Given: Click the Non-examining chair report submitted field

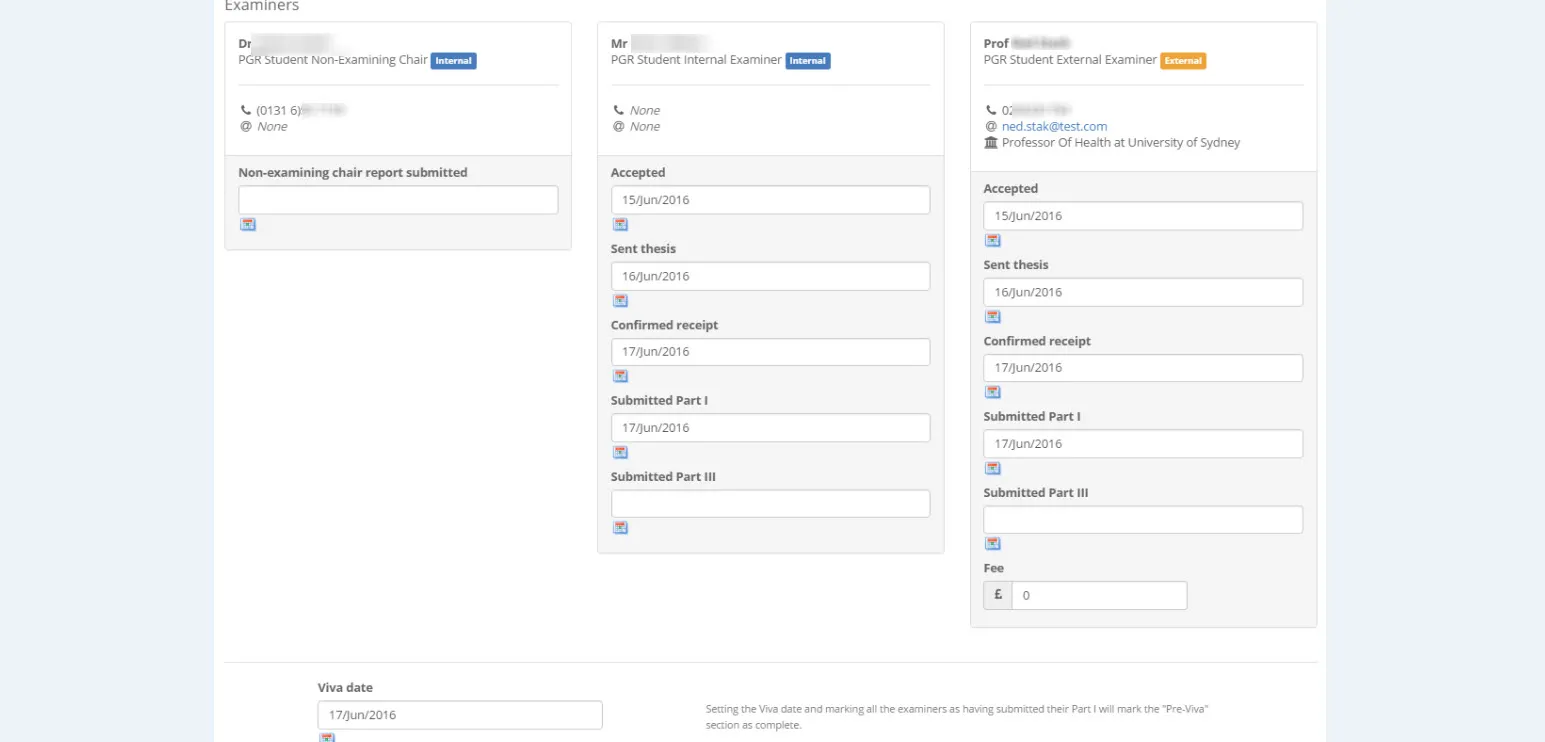Looking at the screenshot, I should point(398,200).
